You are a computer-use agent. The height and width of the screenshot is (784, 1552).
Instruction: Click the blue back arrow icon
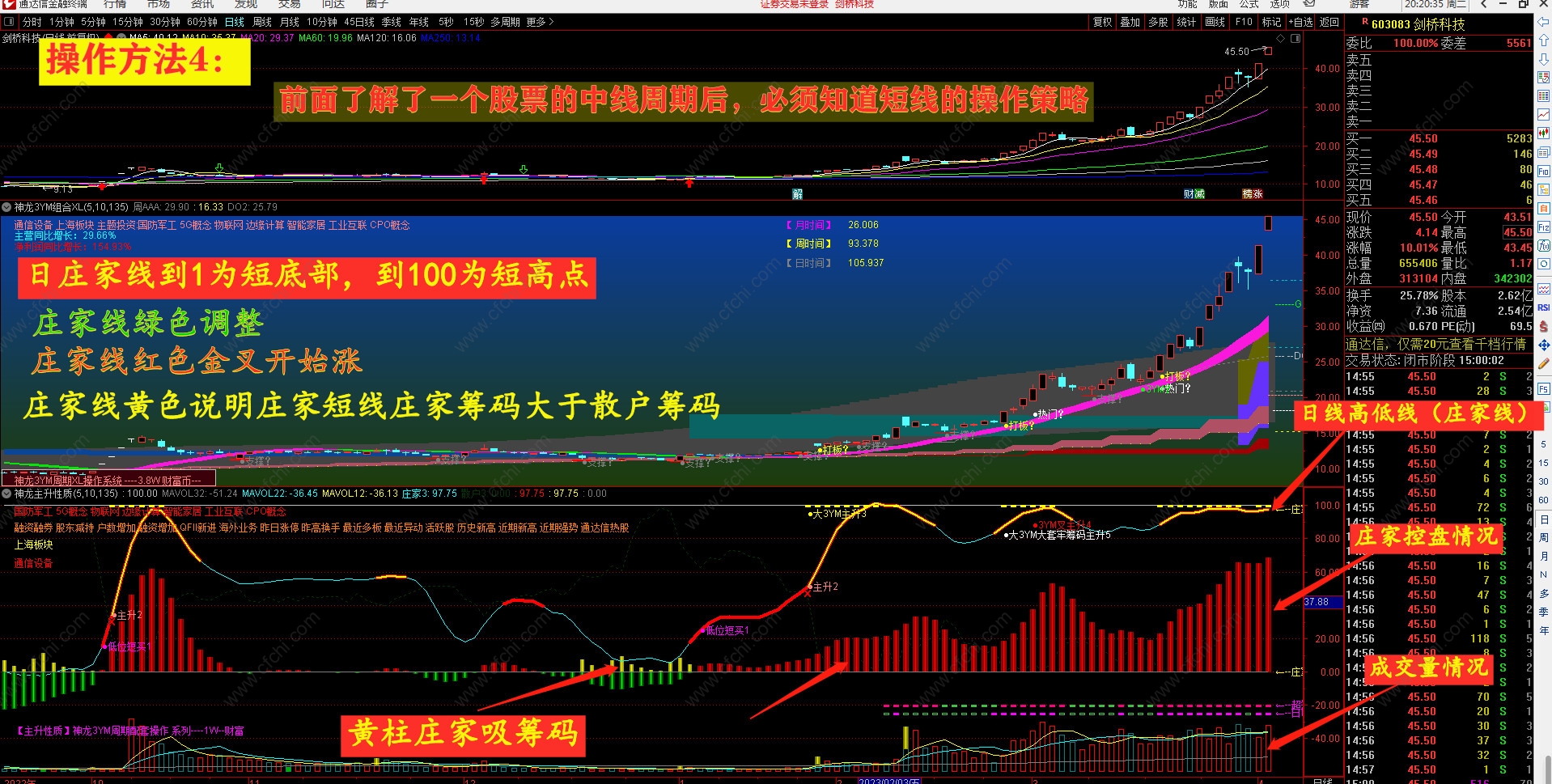1544,22
